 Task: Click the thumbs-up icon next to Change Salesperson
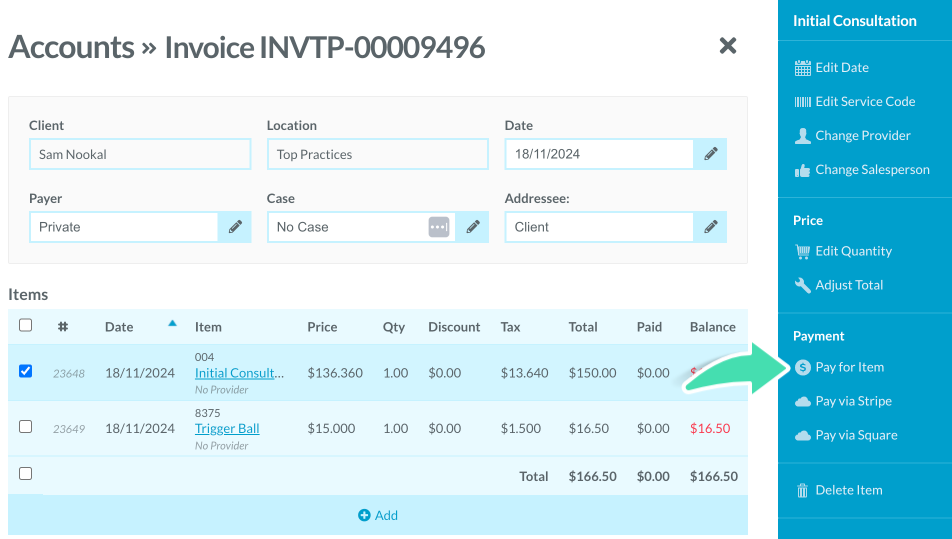point(803,171)
